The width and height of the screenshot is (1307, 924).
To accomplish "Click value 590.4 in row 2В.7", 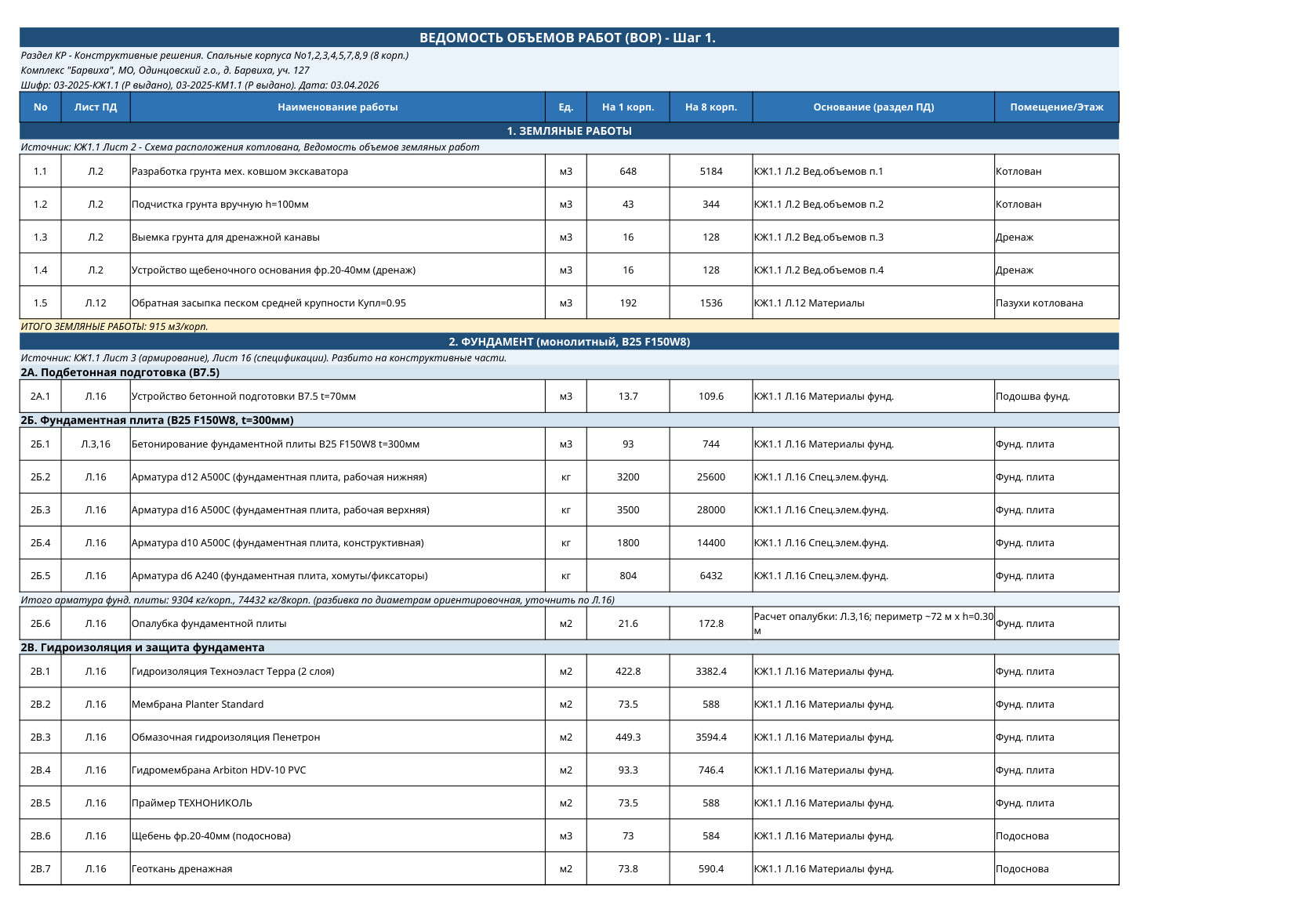I will coord(711,868).
